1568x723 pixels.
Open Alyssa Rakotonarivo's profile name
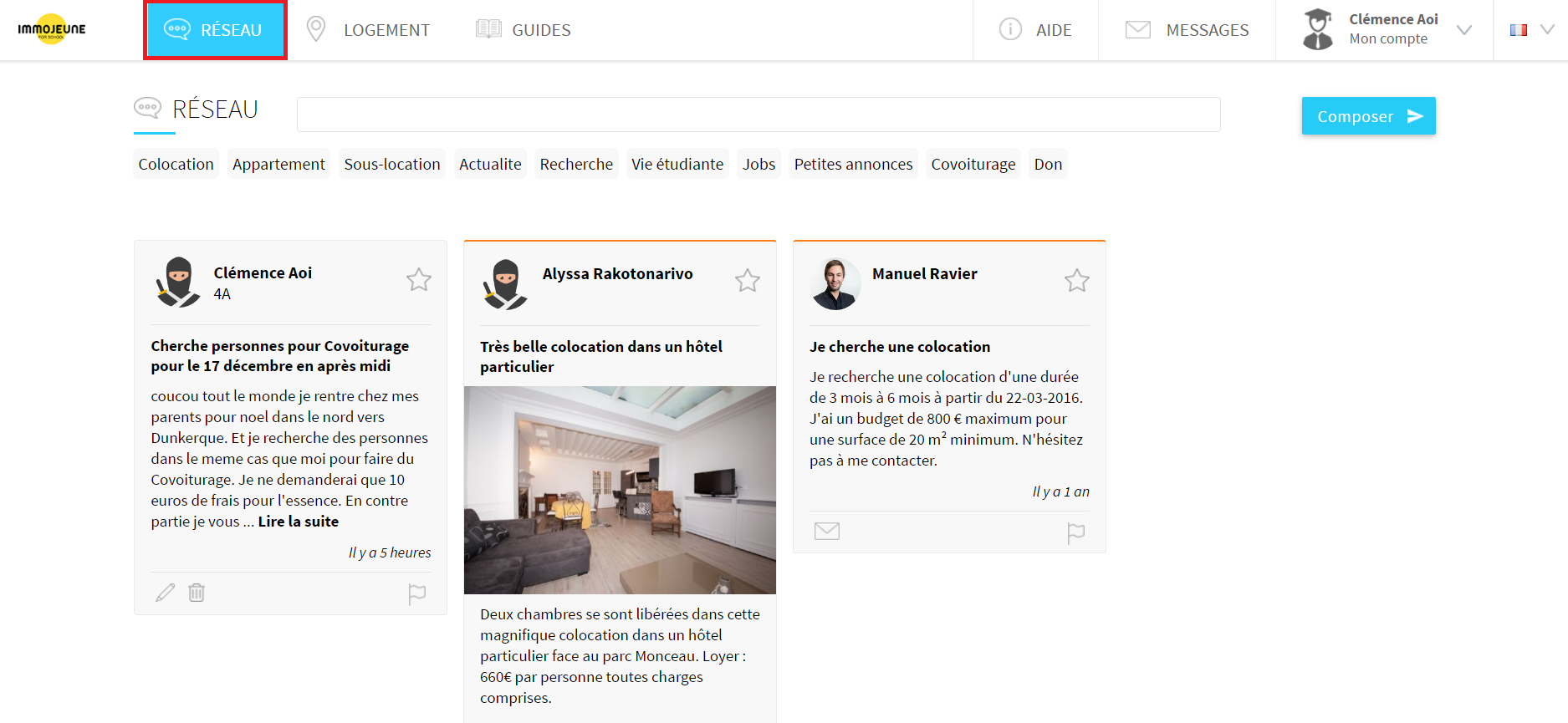(617, 274)
